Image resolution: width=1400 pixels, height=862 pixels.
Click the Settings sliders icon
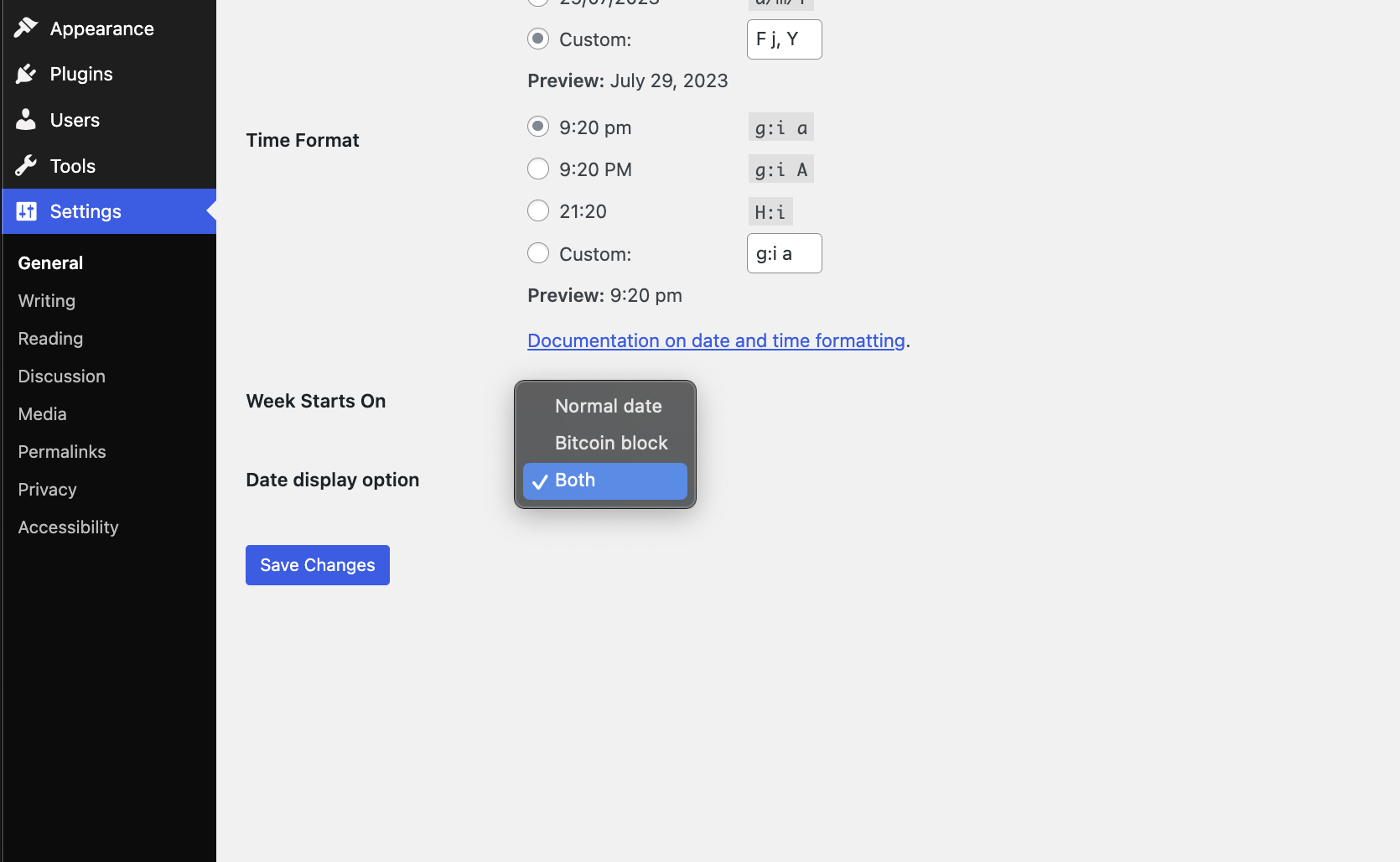click(27, 211)
